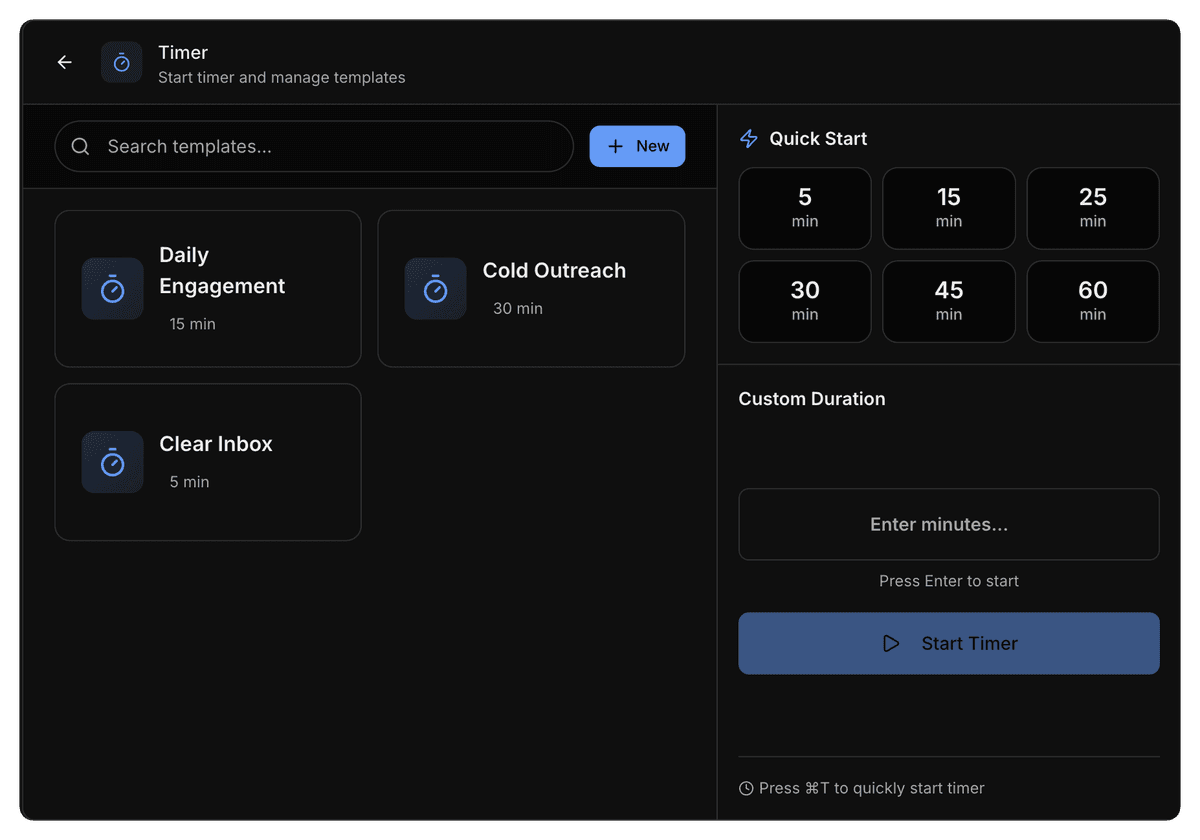The height and width of the screenshot is (840, 1200).
Task: Click the Timer stopwatch icon in header
Action: pyautogui.click(x=121, y=62)
